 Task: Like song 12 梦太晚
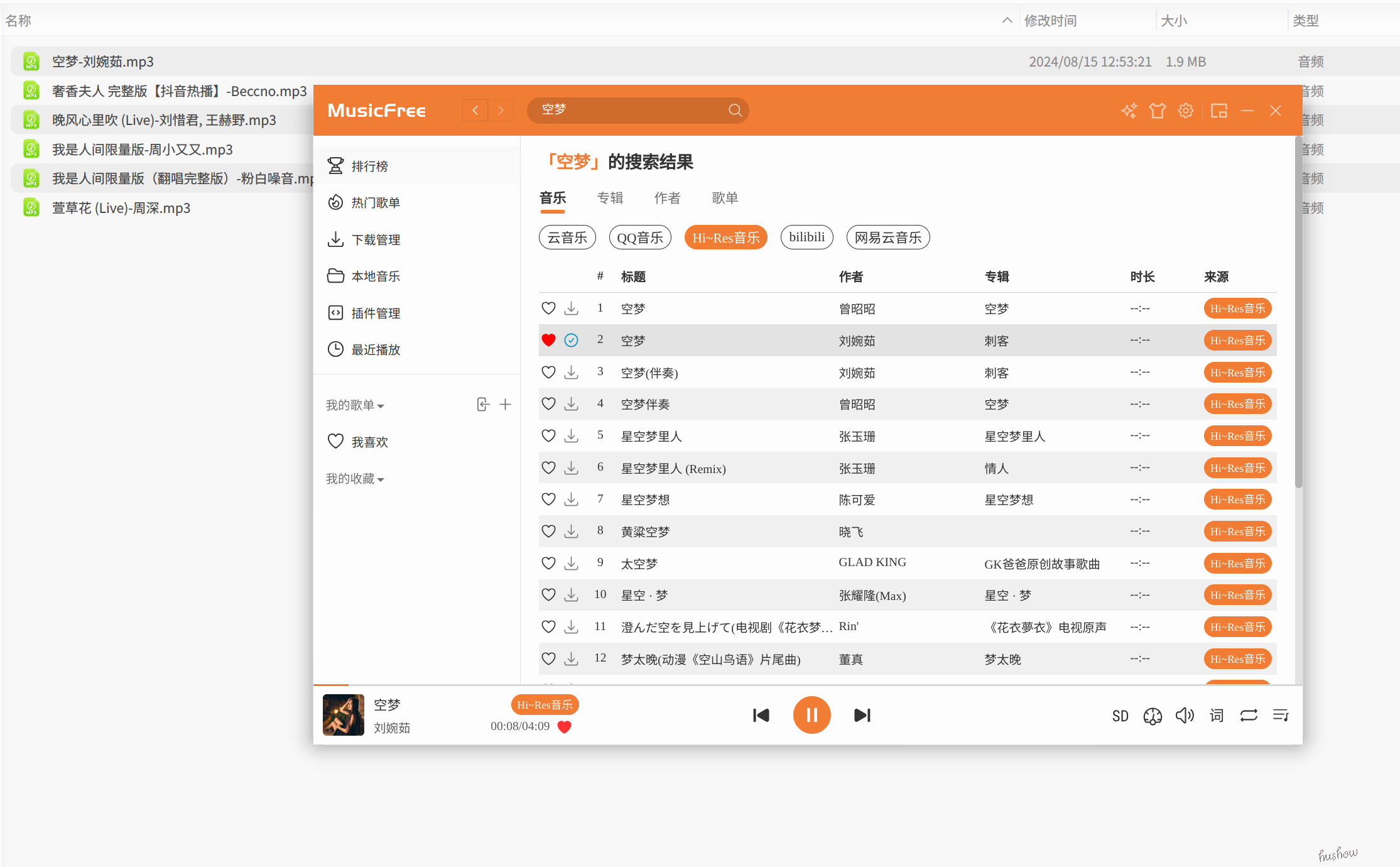click(548, 658)
